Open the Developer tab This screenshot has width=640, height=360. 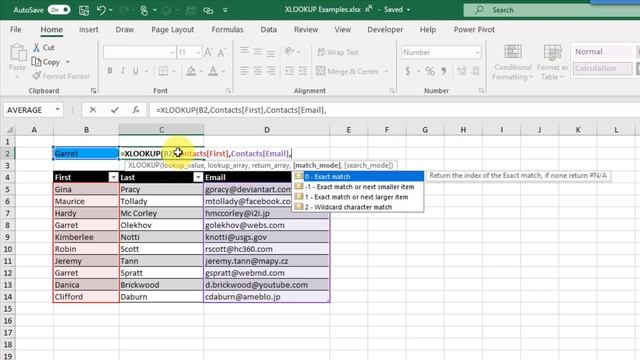pyautogui.click(x=385, y=29)
